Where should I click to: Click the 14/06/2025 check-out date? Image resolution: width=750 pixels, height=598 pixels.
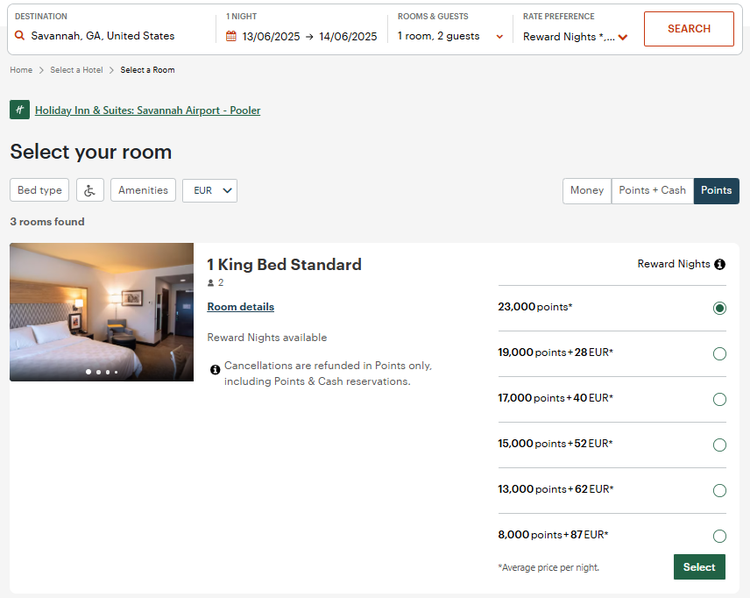348,36
